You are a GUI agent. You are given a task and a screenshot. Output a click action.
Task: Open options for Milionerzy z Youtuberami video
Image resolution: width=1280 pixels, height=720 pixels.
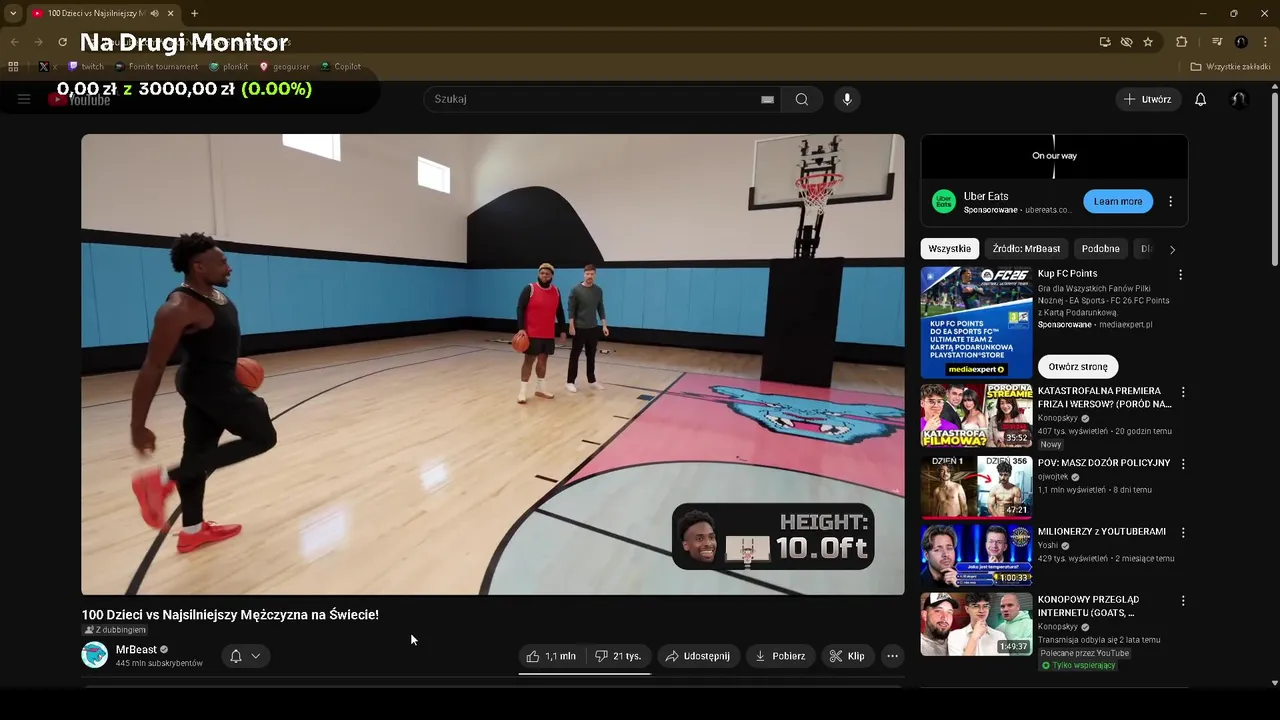pos(1183,533)
